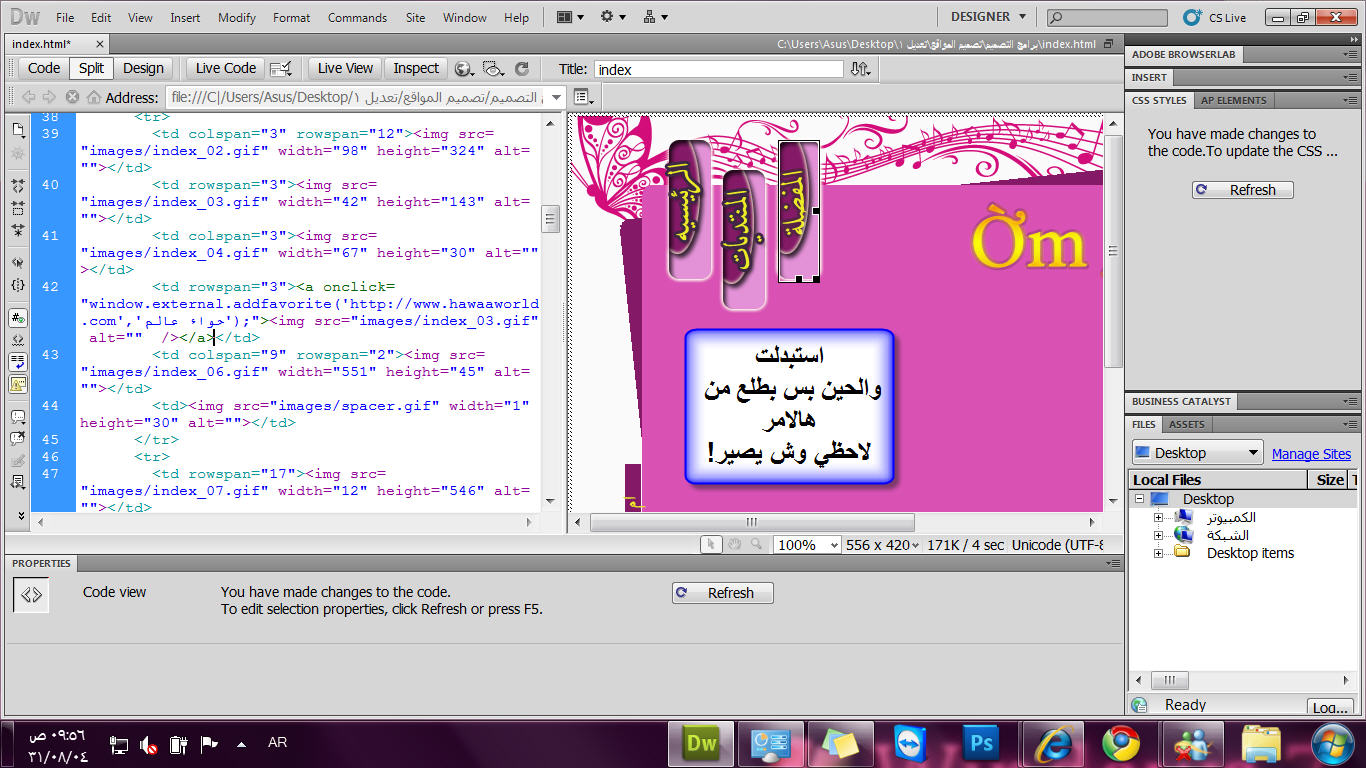
Task: Open the zoom level 100% dropdown
Action: coord(809,545)
